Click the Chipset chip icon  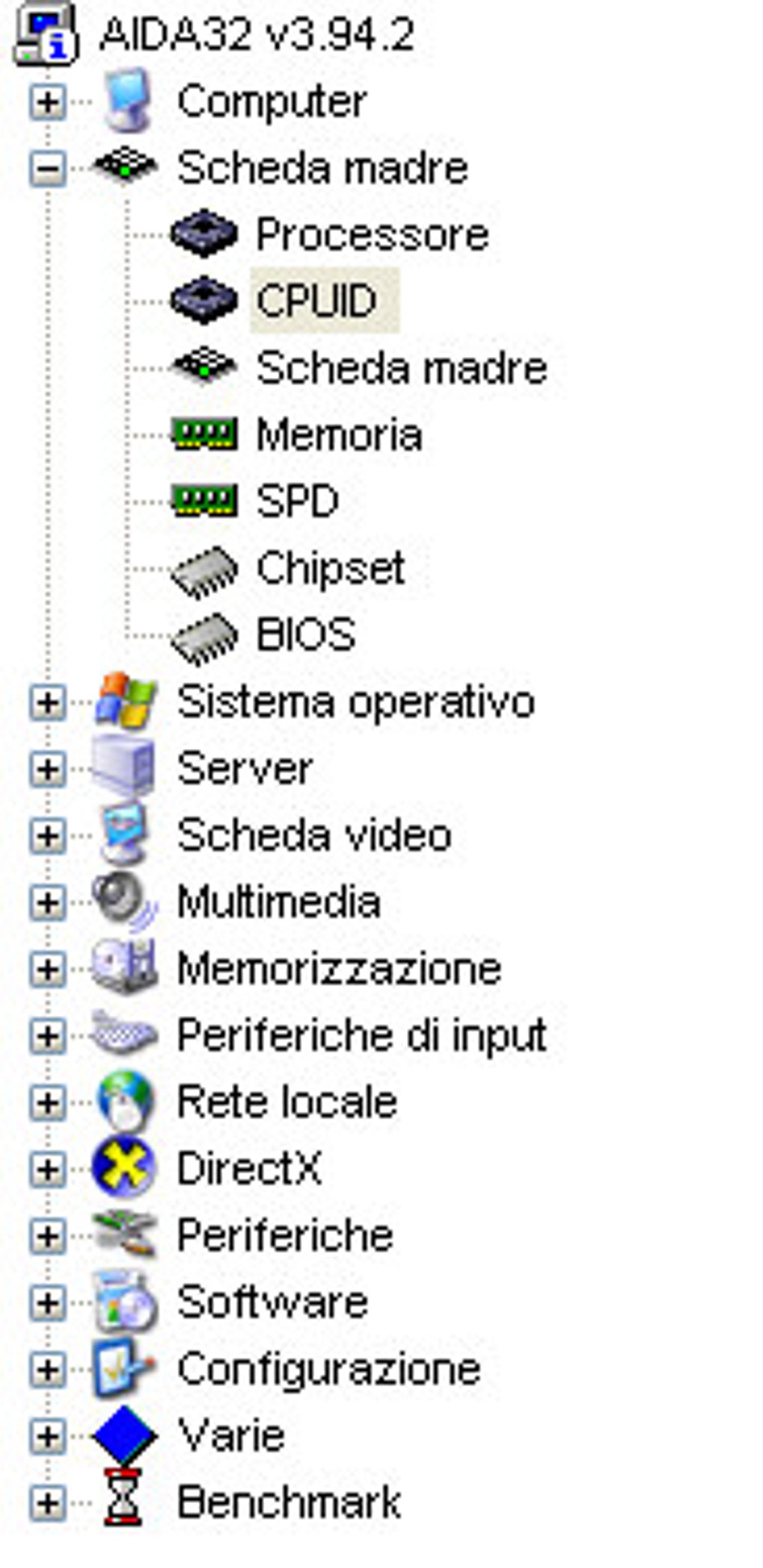click(x=203, y=572)
